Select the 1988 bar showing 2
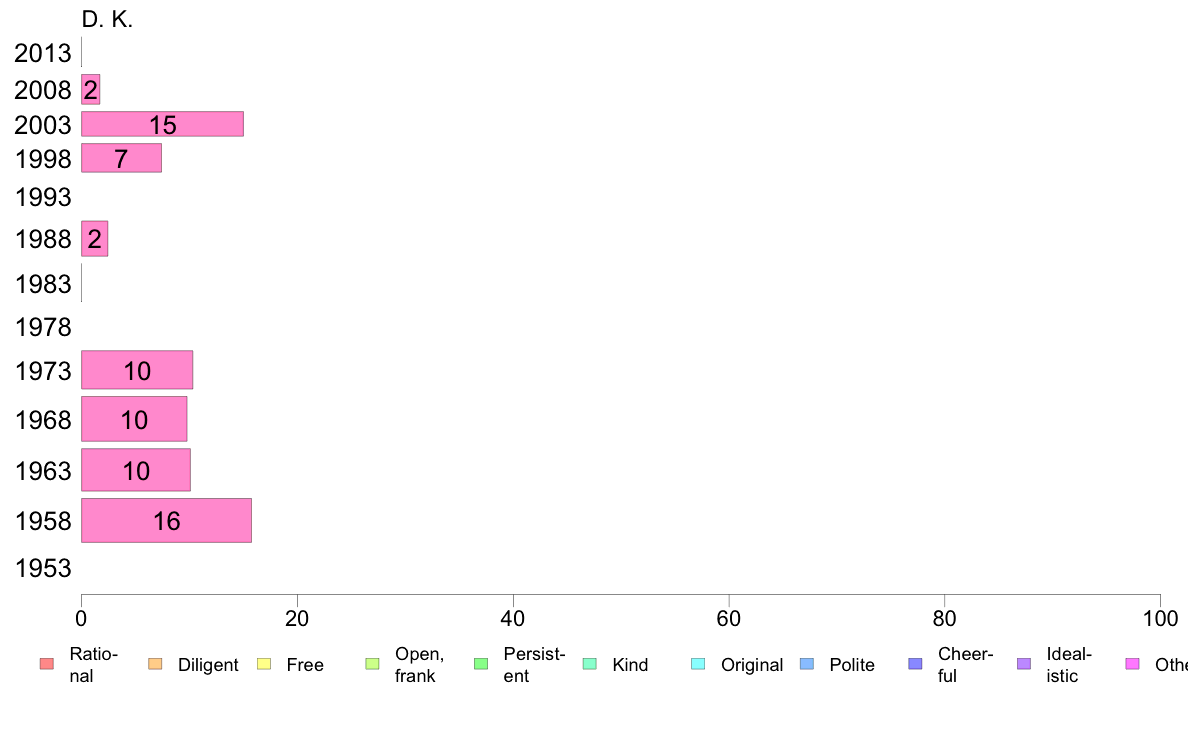The width and height of the screenshot is (1188, 736). (95, 239)
